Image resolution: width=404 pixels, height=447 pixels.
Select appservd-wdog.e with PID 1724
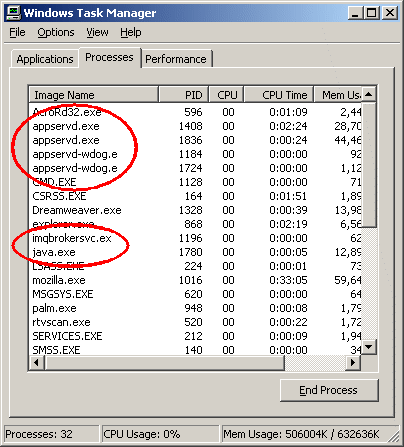point(195,168)
